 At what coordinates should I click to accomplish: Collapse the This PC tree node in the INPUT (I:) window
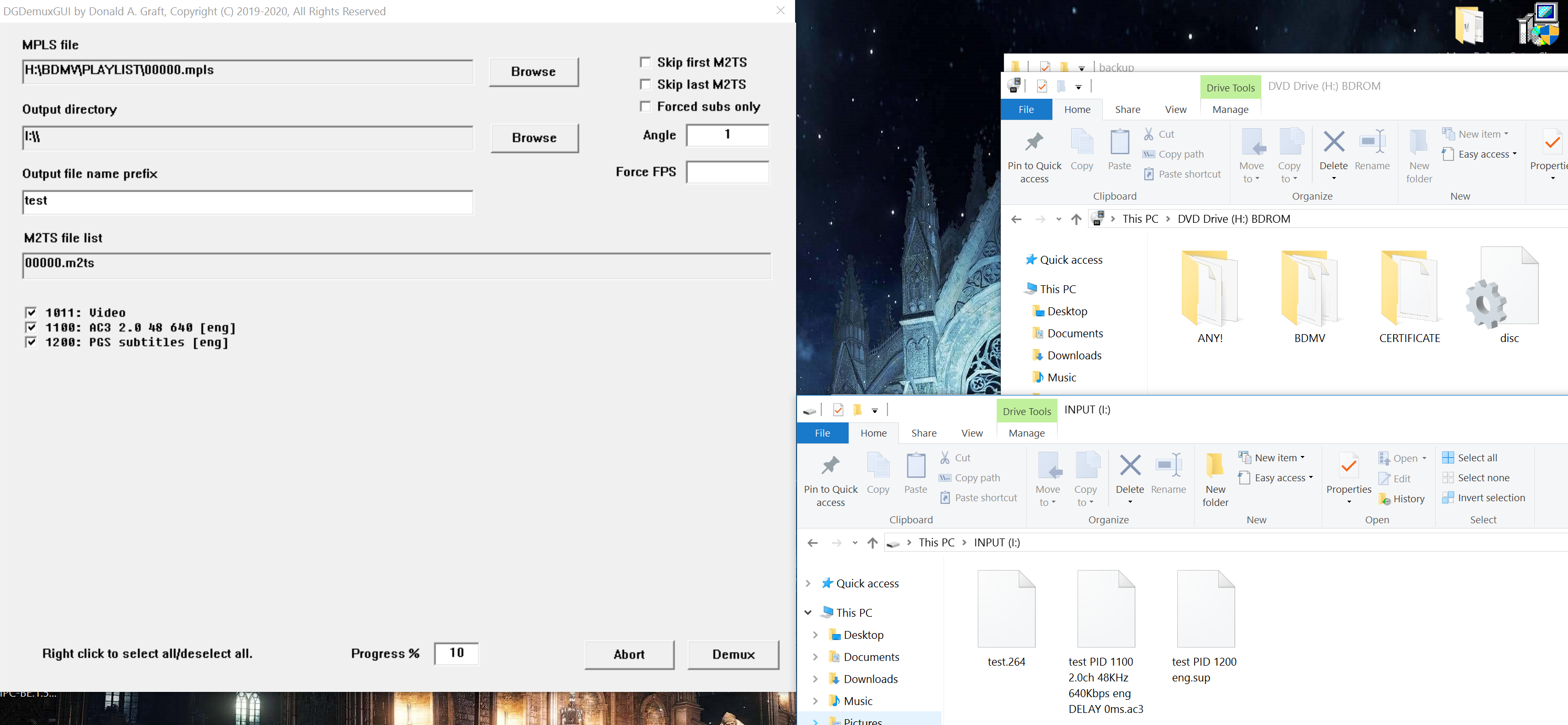(808, 613)
